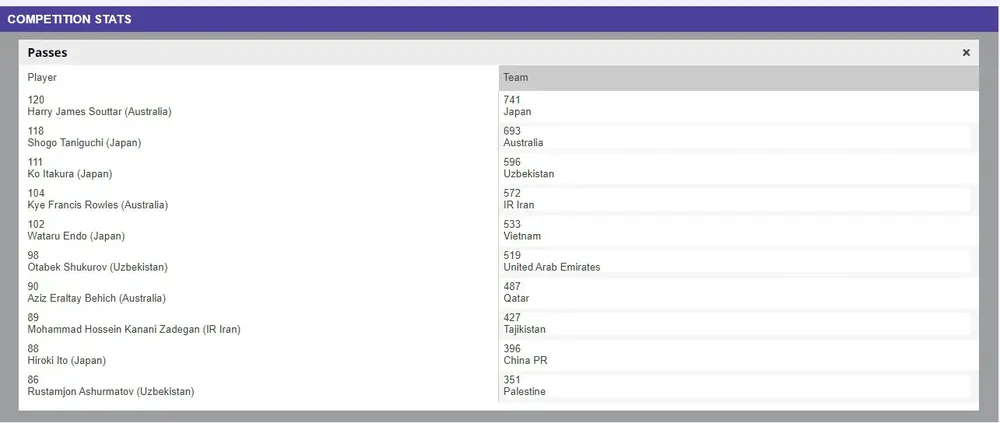Screen dimensions: 1000x423
Task: Open Otabek Shukurov player entry
Action: pos(97,267)
